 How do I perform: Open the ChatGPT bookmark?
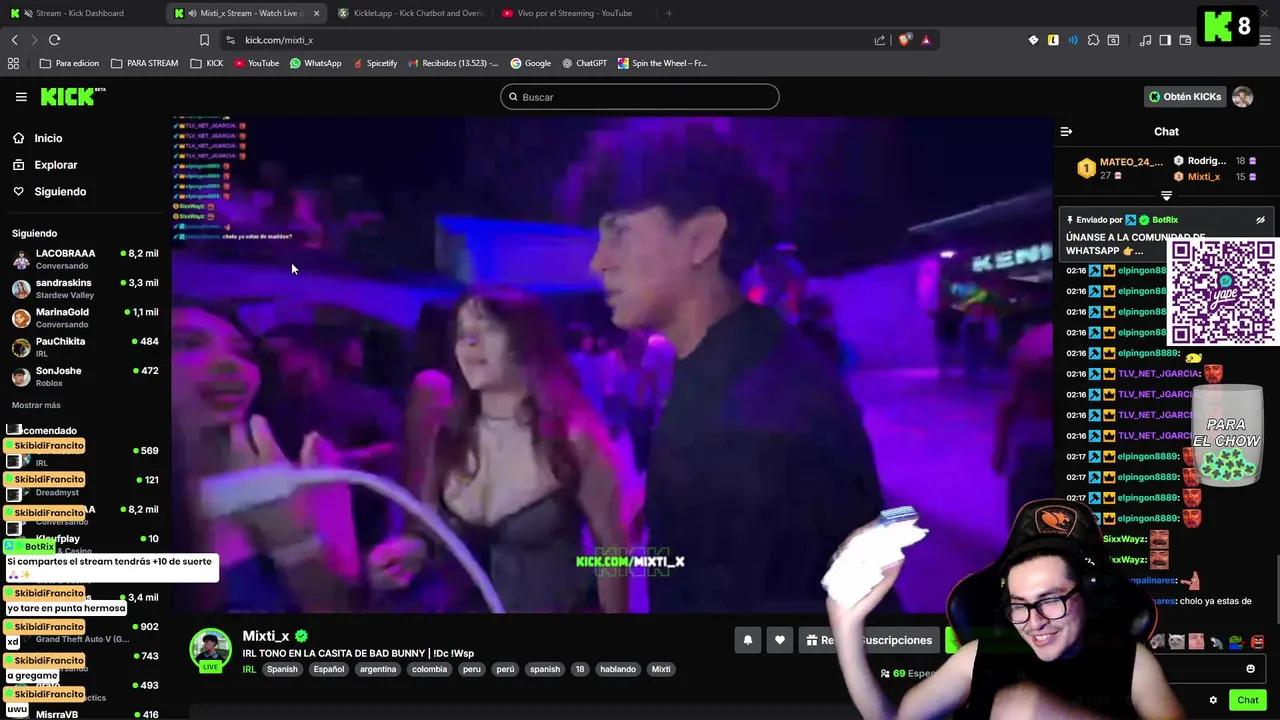[x=584, y=63]
